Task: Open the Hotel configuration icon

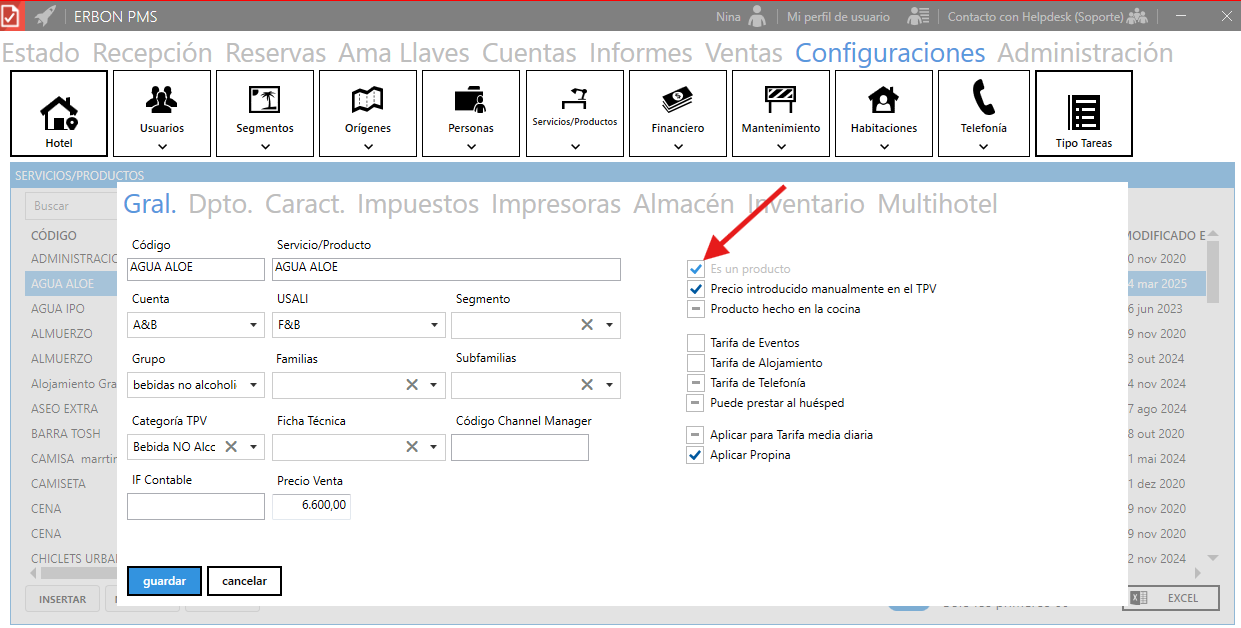Action: (59, 113)
